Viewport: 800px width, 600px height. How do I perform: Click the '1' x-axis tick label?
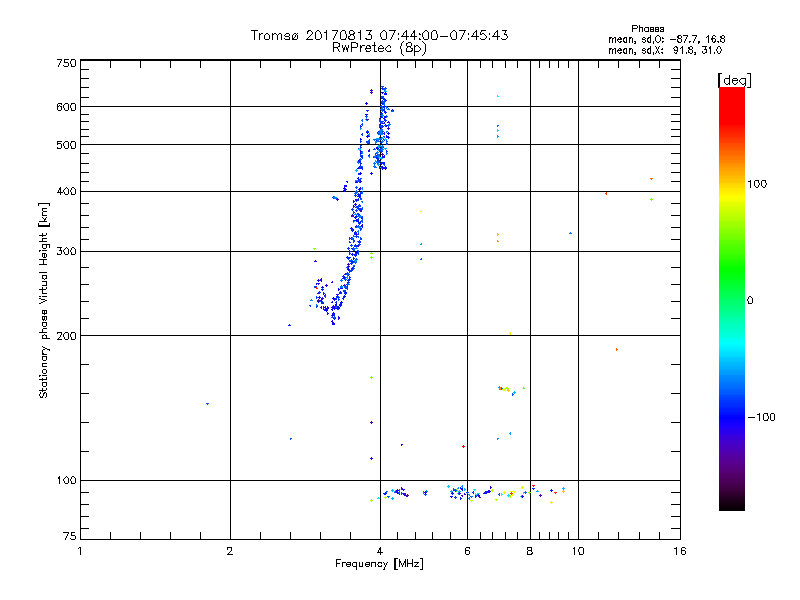[80, 551]
